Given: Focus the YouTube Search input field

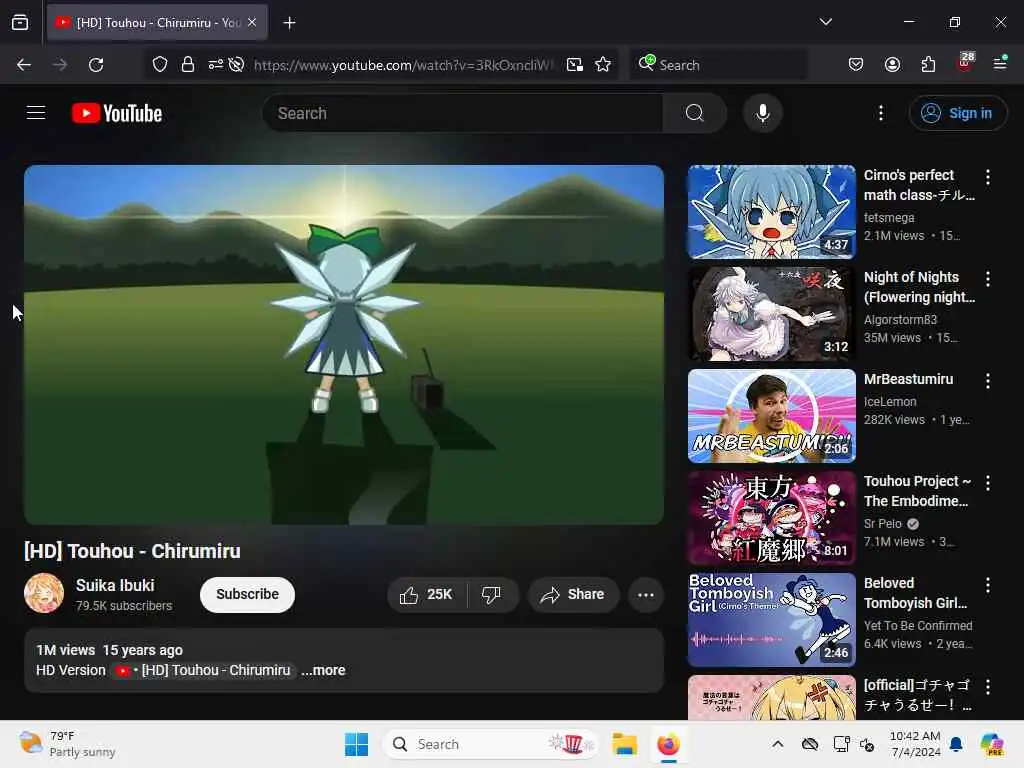Looking at the screenshot, I should [x=463, y=113].
